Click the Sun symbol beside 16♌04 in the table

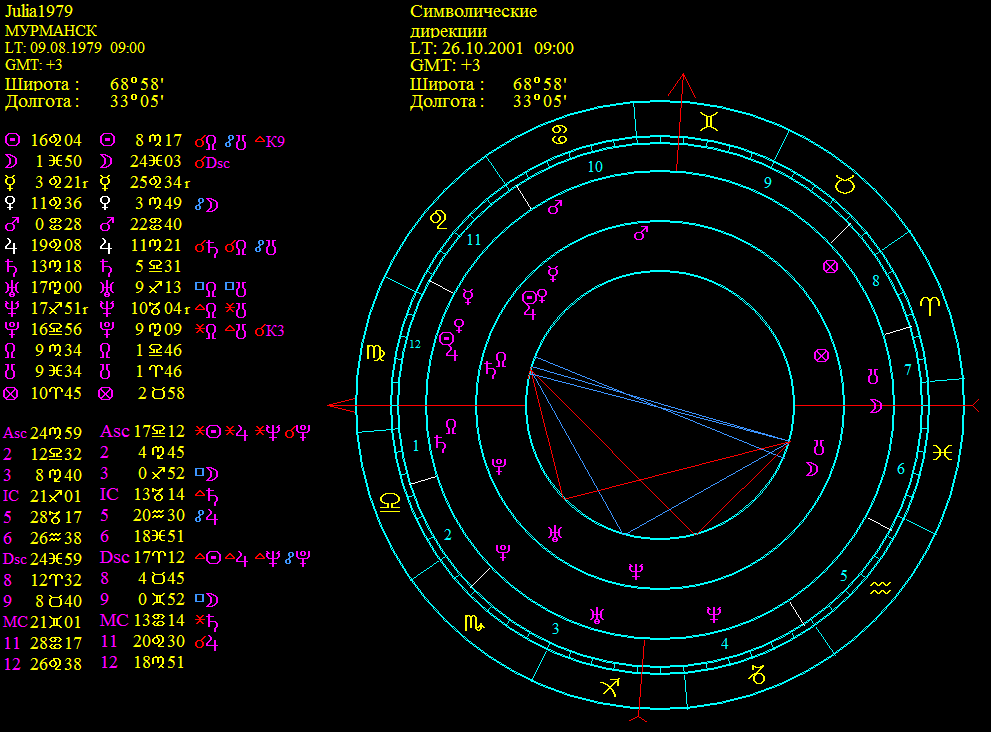[12, 140]
